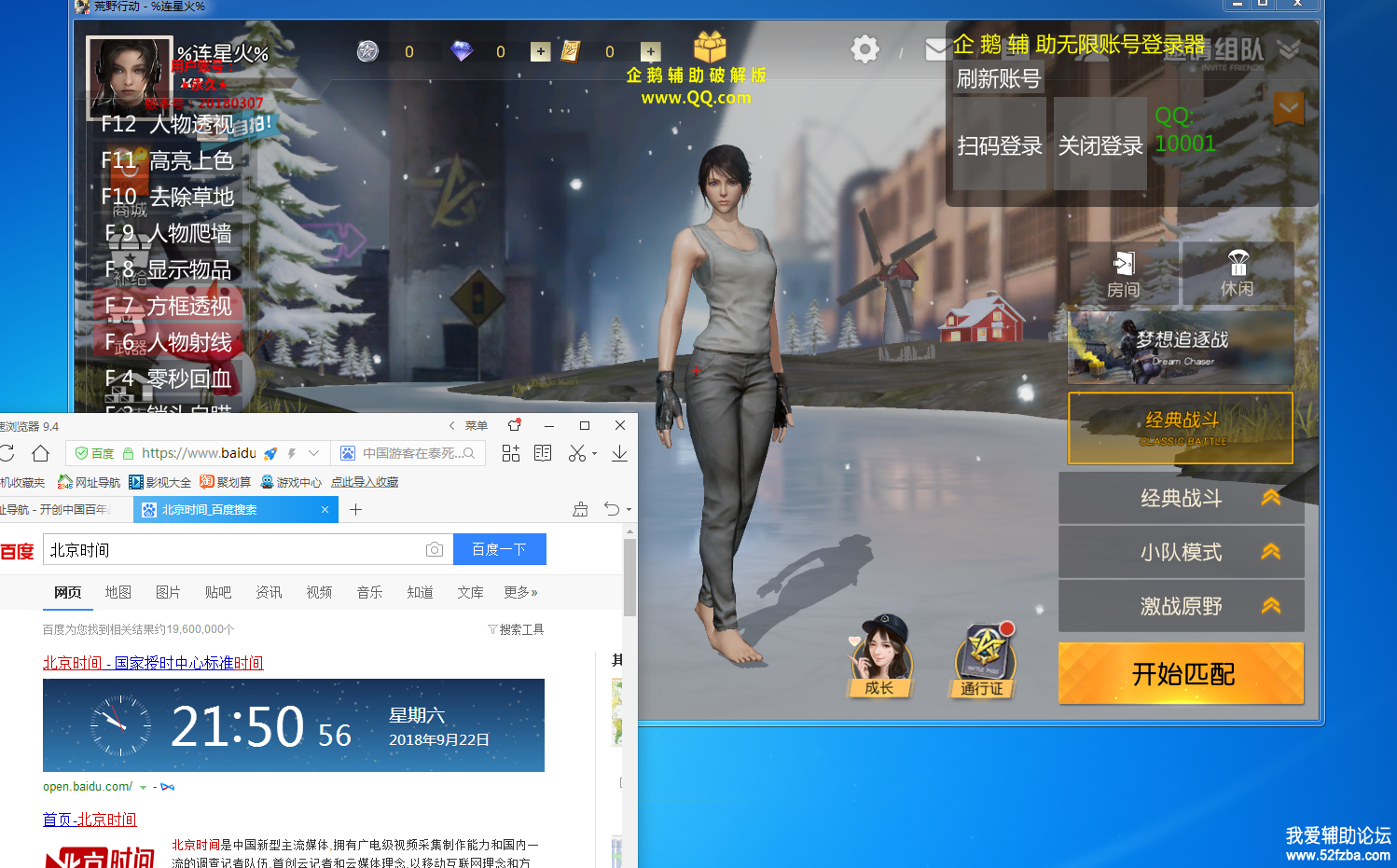Open the browser downloads arrow icon
The image size is (1397, 868).
pos(619,453)
